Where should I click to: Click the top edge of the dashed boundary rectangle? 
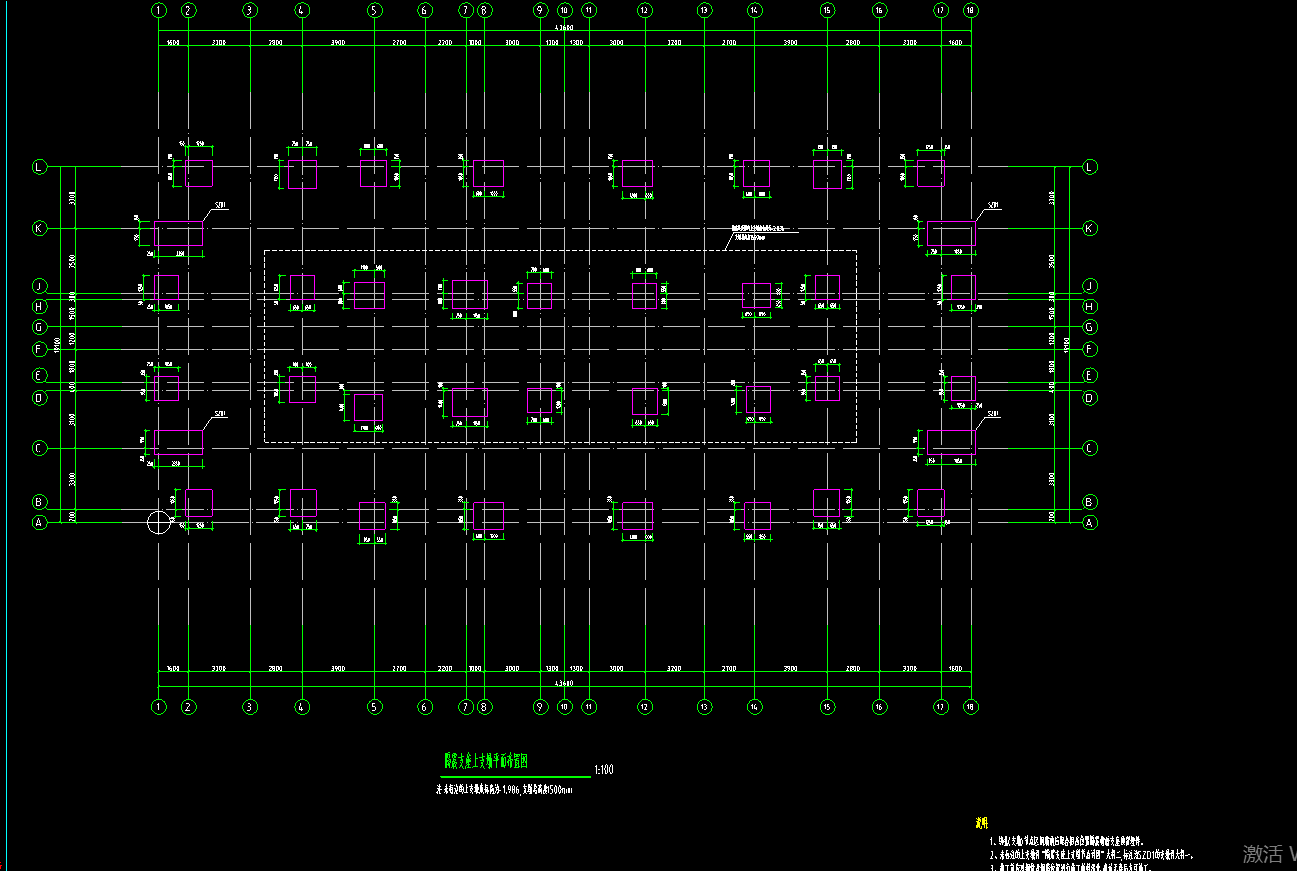pos(560,251)
